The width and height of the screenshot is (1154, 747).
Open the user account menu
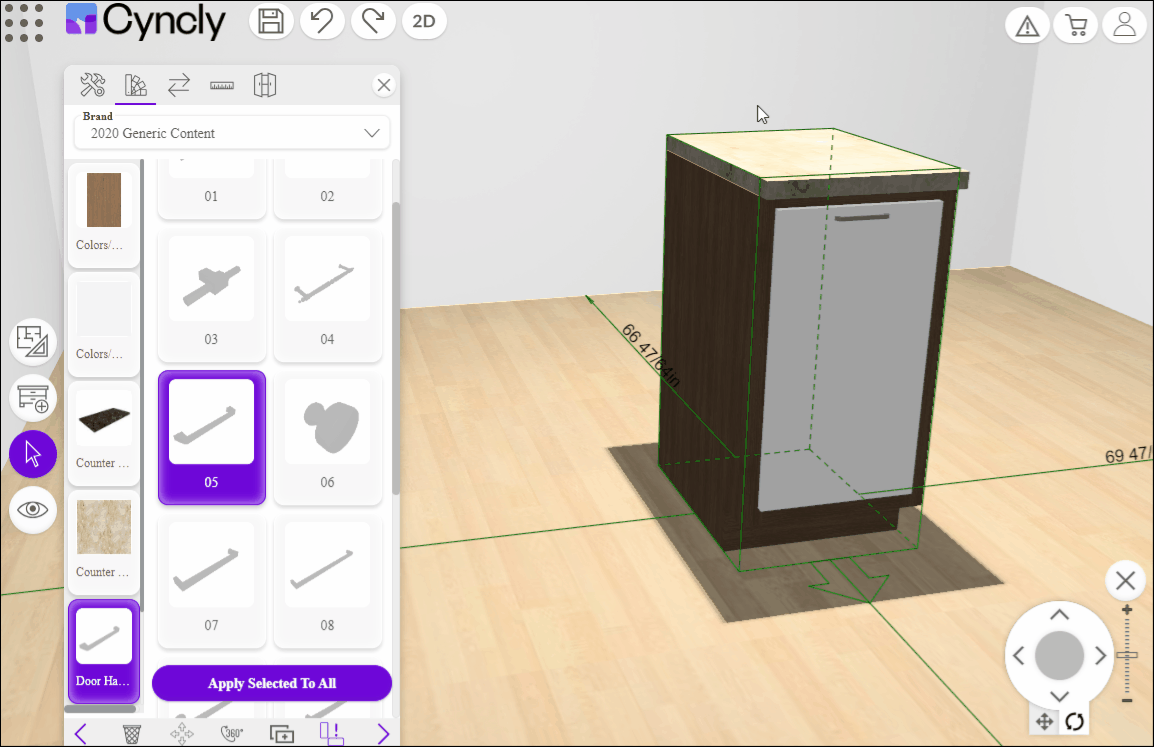click(1124, 26)
